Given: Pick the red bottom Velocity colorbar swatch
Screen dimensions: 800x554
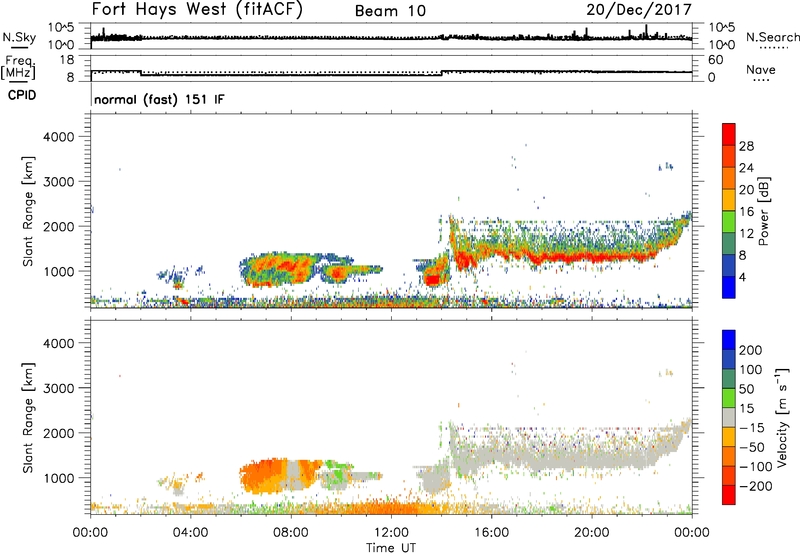Looking at the screenshot, I should (729, 495).
